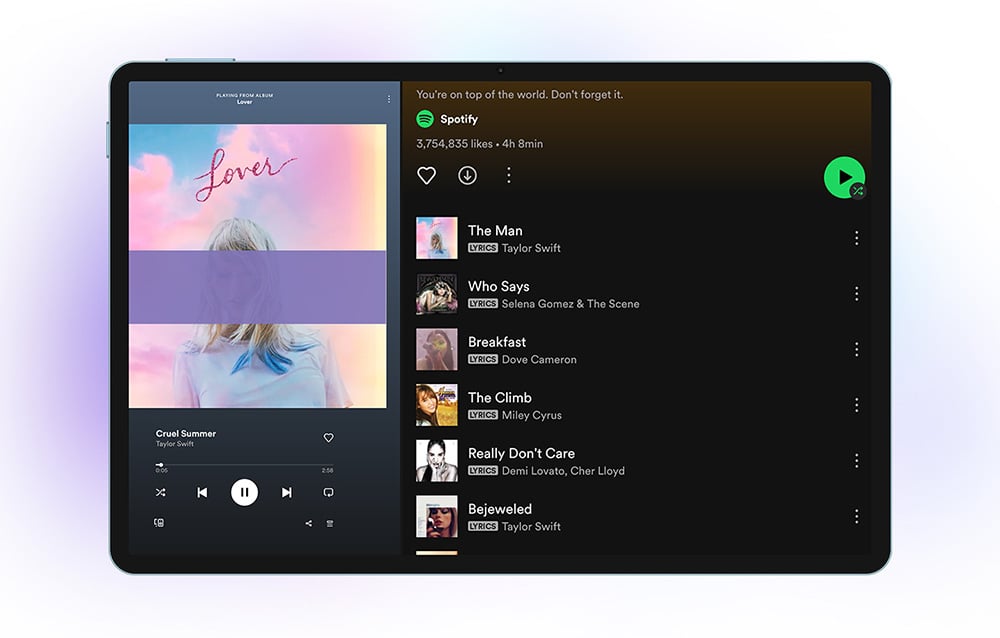Click the Cruel Summer song title
Image resolution: width=1000 pixels, height=638 pixels.
(x=186, y=433)
